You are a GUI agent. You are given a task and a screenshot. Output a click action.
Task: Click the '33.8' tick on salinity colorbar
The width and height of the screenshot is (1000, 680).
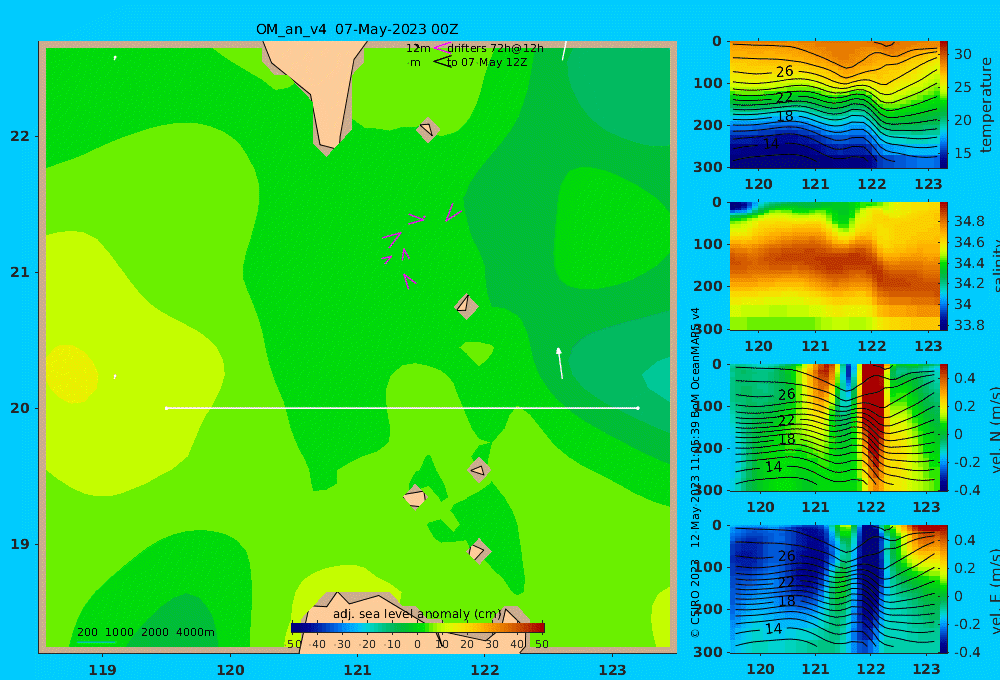[x=969, y=325]
